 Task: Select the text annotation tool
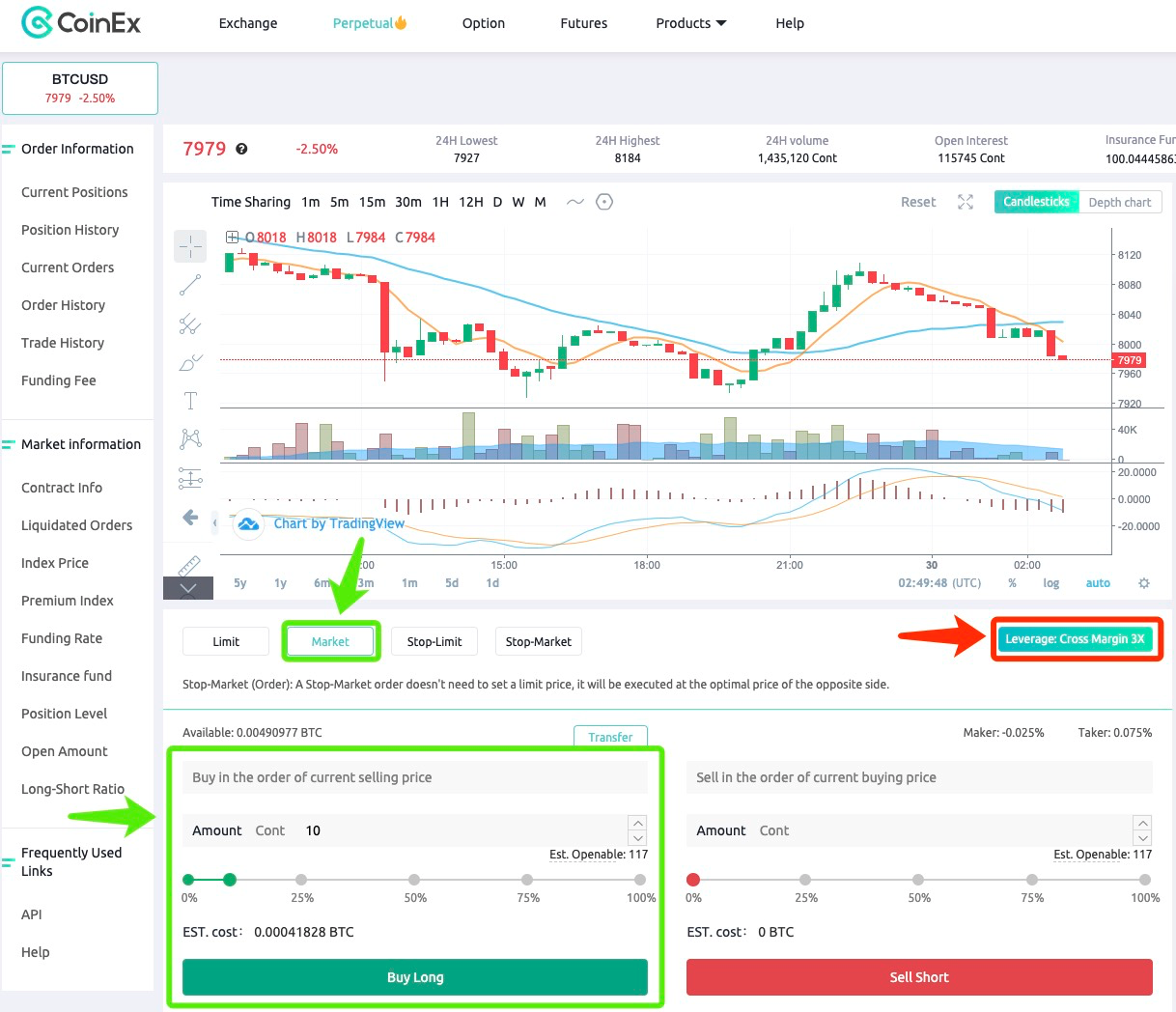[190, 401]
